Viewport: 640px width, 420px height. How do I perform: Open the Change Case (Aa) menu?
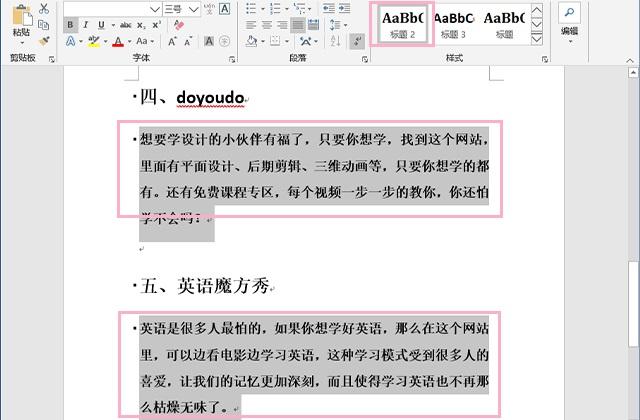pyautogui.click(x=145, y=41)
